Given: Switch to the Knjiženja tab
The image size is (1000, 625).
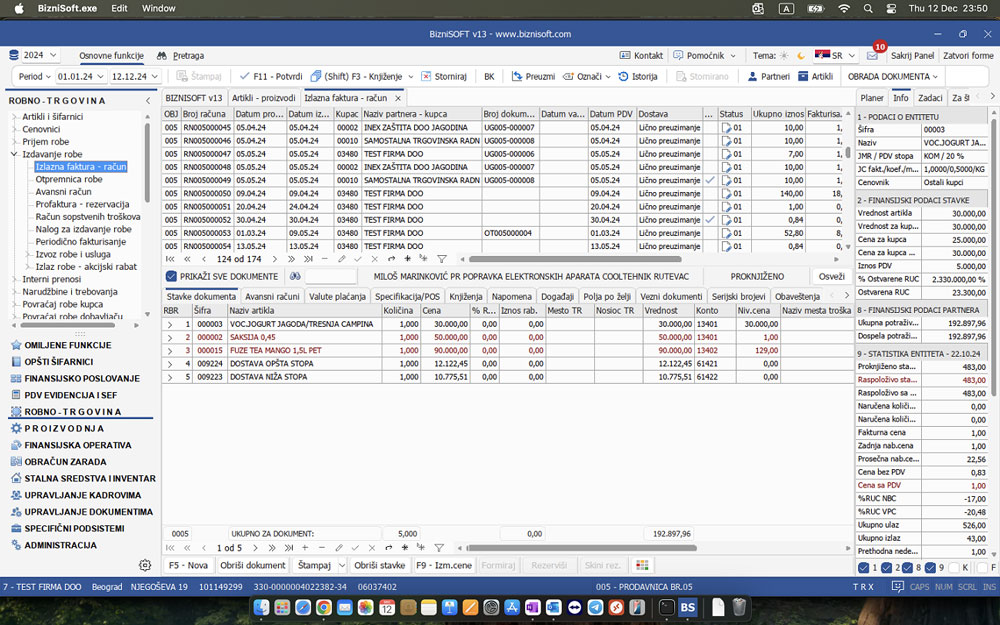Looking at the screenshot, I should pos(465,296).
